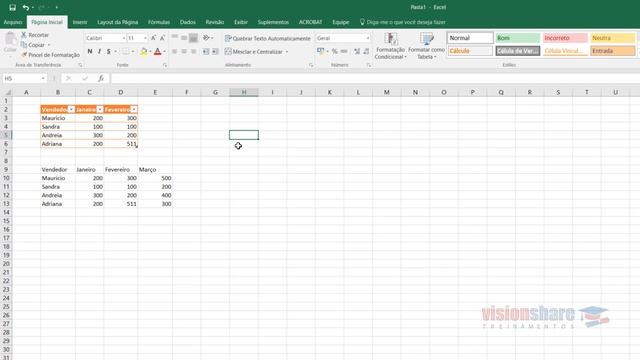Open the Janeiro column filter dropdown

100,109
